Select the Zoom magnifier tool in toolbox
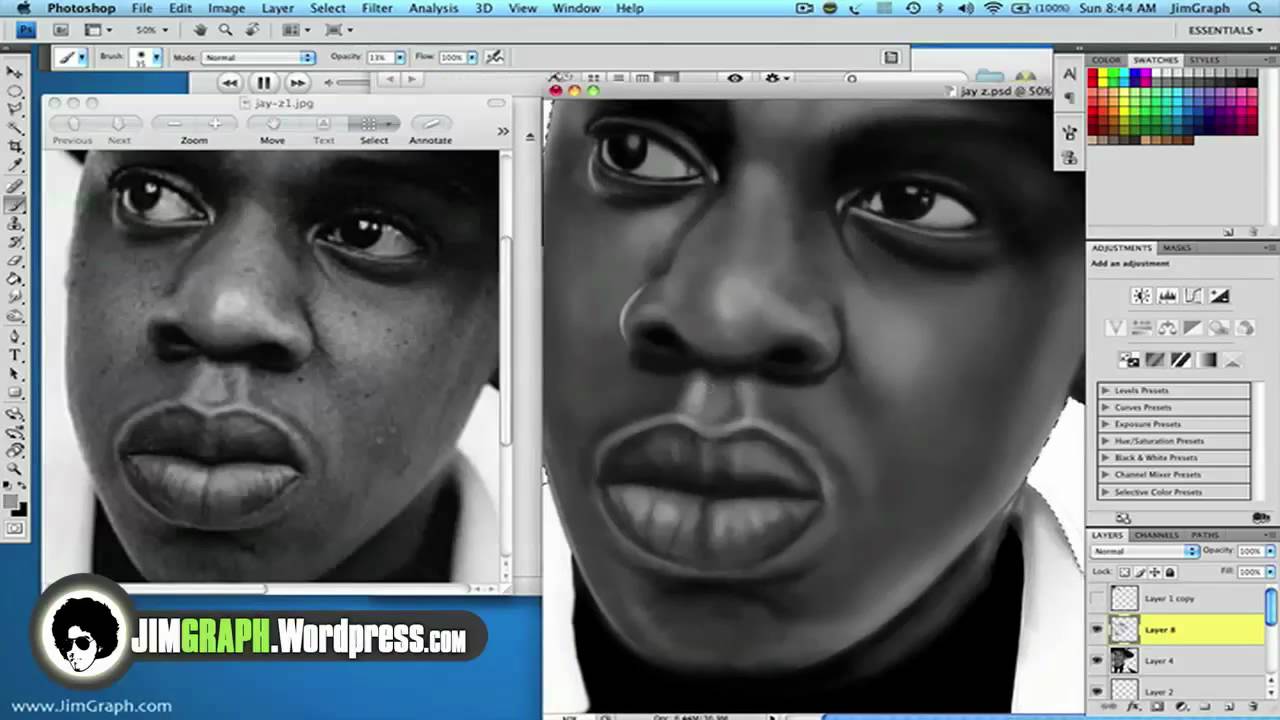Image resolution: width=1280 pixels, height=720 pixels. point(16,468)
